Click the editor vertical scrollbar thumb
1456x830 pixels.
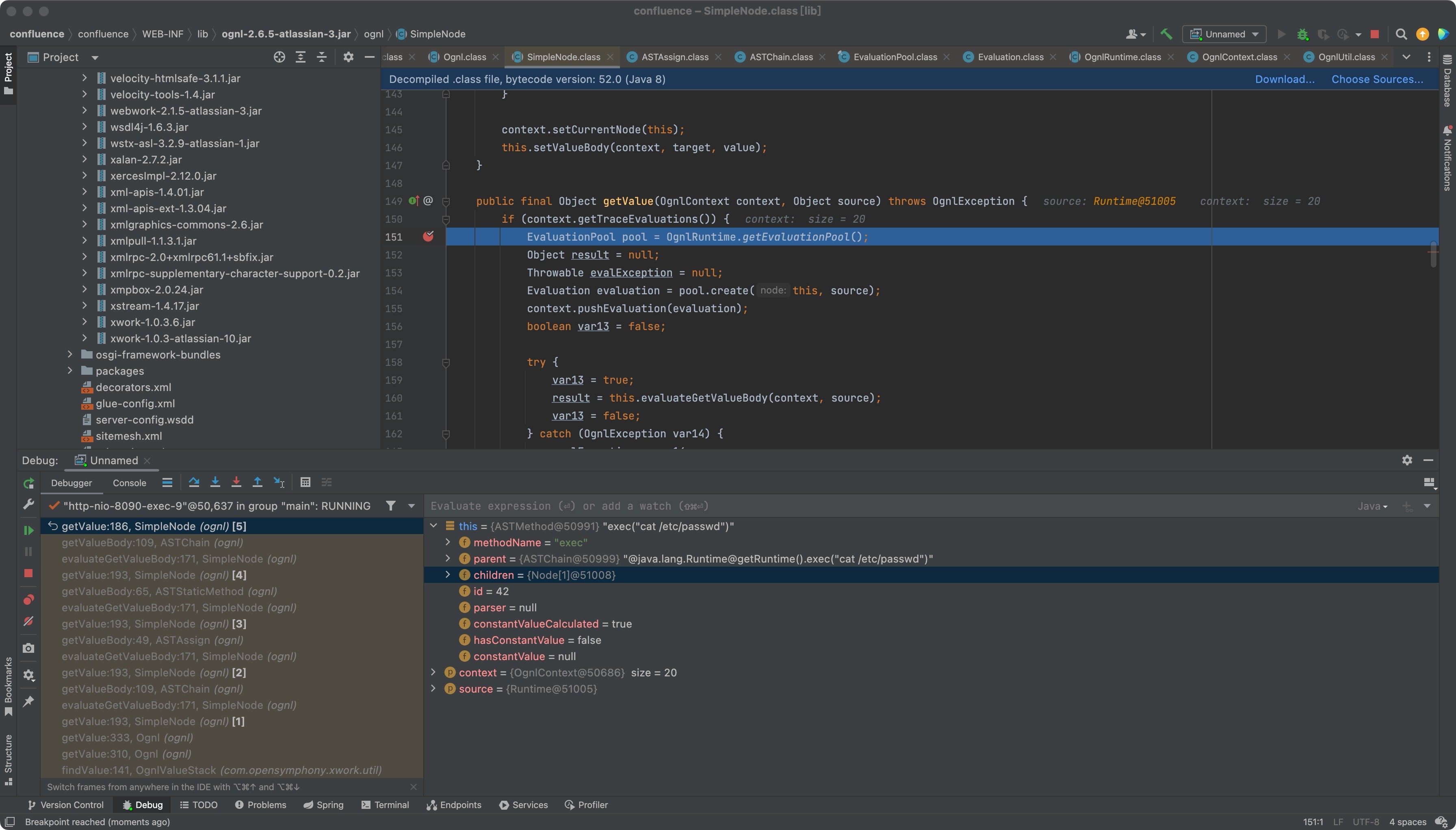1433,254
